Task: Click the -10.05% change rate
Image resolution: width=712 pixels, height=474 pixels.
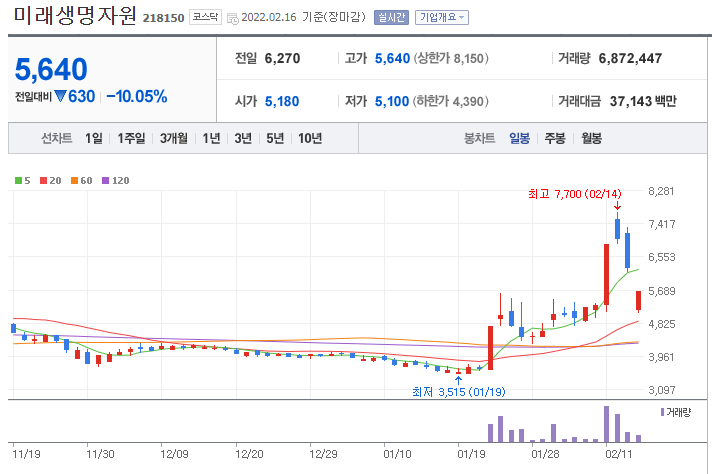Action: tap(137, 96)
